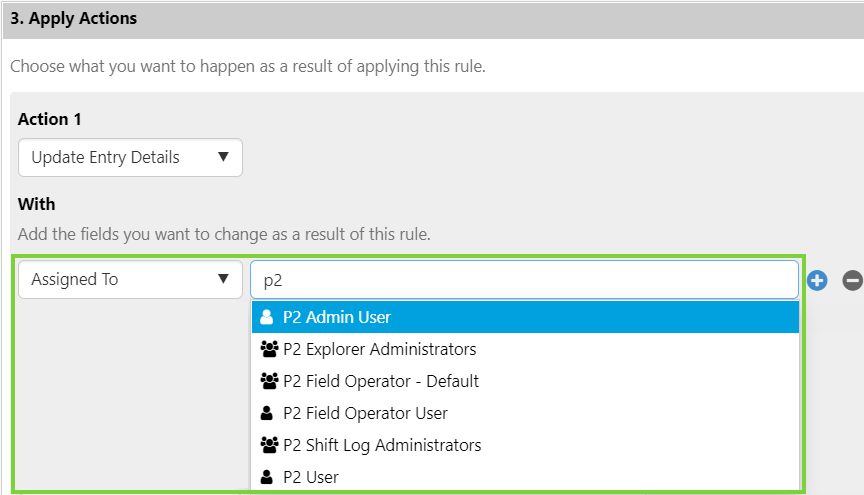Click the group icon beside P2 Field Operator - Default
This screenshot has height=495, width=864.
(x=268, y=381)
